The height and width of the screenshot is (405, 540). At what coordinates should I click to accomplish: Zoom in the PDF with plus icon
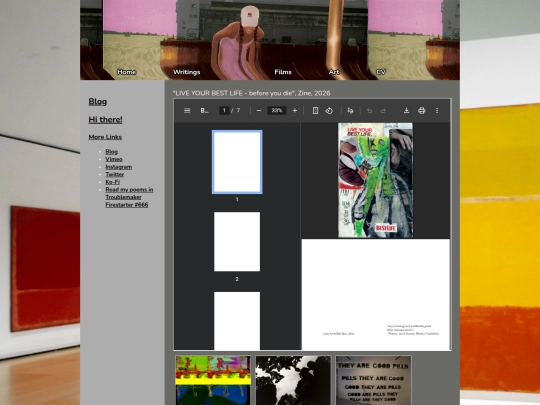tap(295, 111)
